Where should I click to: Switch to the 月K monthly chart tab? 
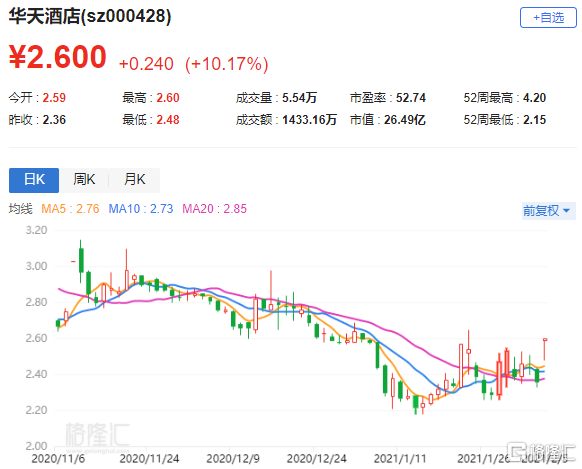coord(134,180)
